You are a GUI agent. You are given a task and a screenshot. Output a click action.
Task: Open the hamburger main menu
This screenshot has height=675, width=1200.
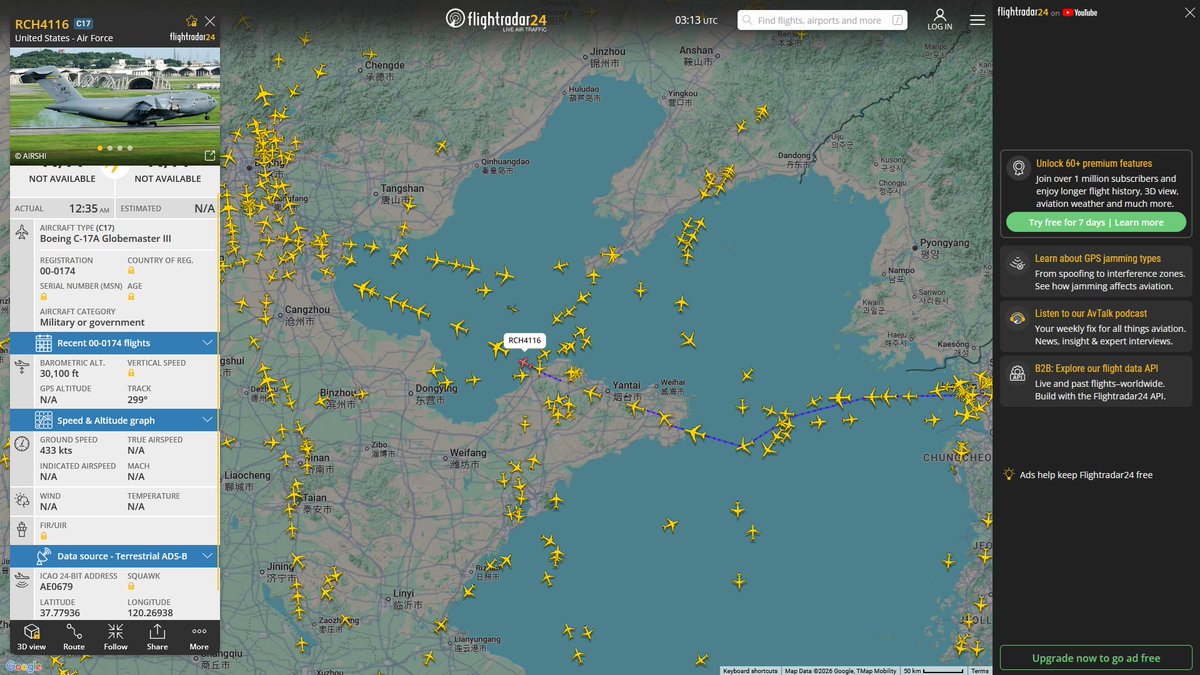pyautogui.click(x=977, y=19)
